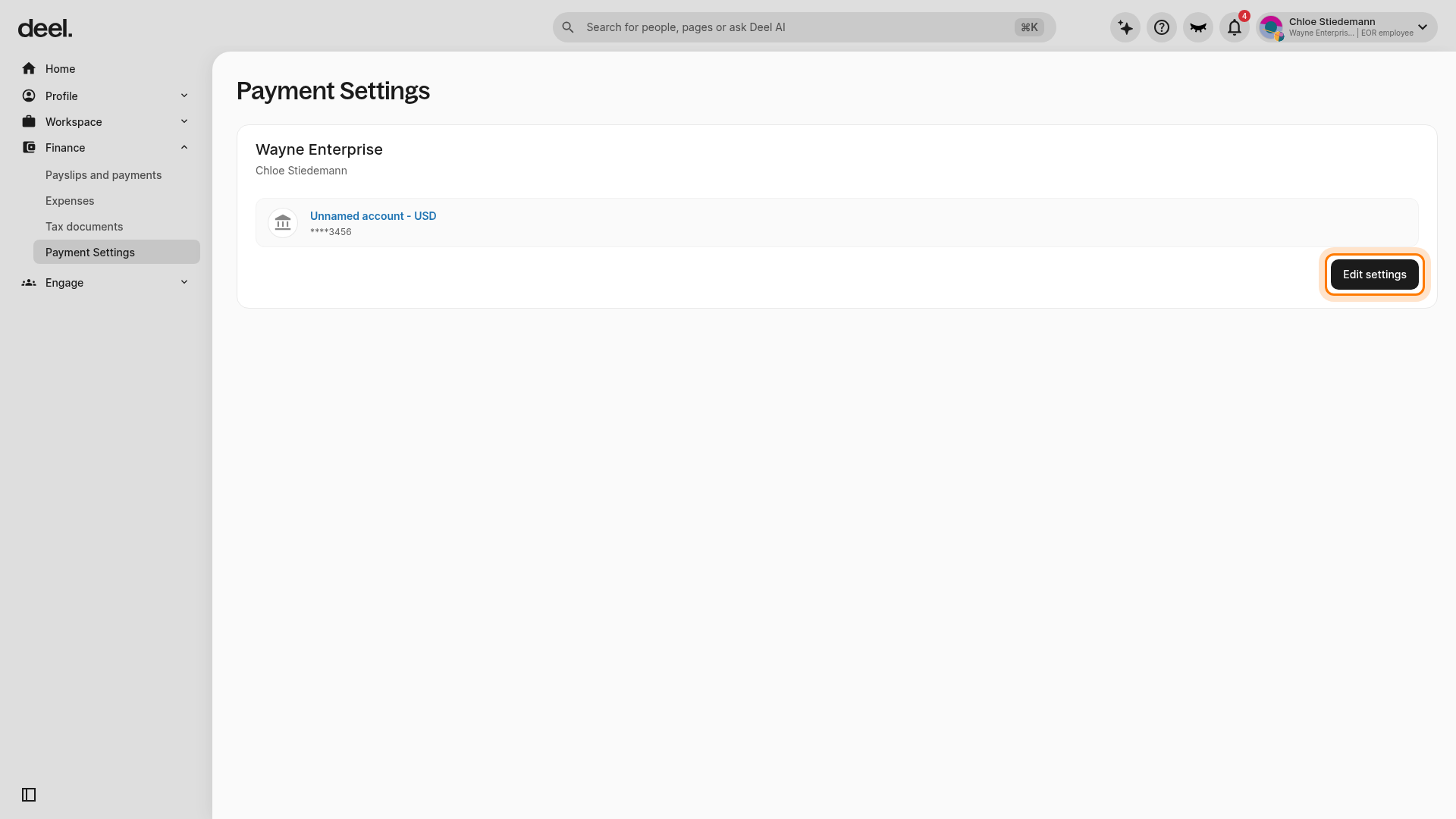1456x819 pixels.
Task: Click the Chloe Stiedemann name under Wayne Enterprise
Action: (x=301, y=171)
